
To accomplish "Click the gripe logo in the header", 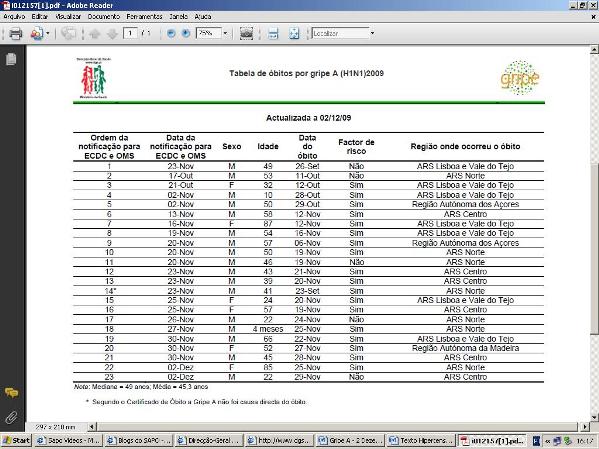I will tap(520, 78).
